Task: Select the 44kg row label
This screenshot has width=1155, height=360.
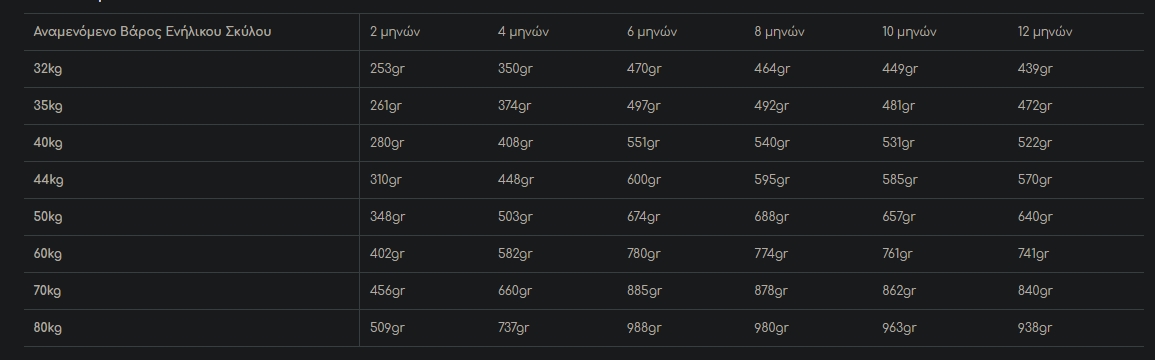Action: tap(49, 180)
